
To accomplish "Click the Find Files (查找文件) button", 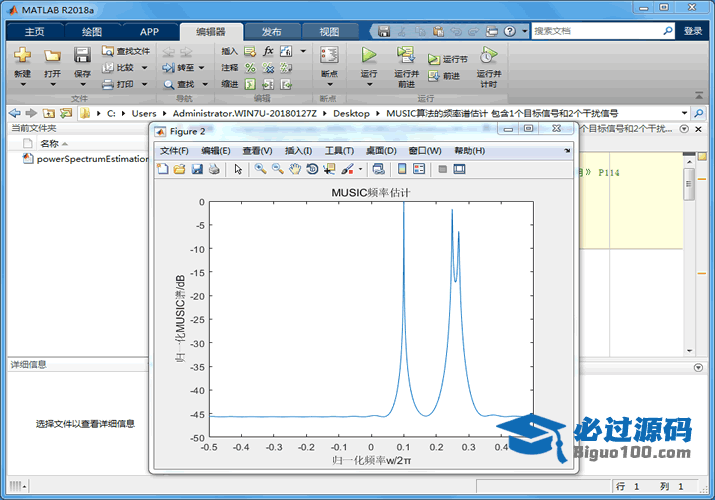I will (126, 51).
